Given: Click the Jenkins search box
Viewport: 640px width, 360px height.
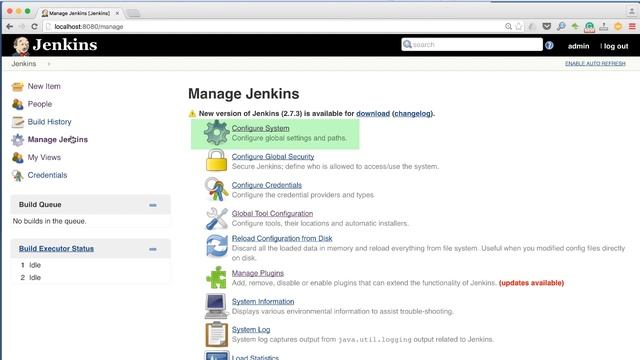Looking at the screenshot, I should point(472,45).
